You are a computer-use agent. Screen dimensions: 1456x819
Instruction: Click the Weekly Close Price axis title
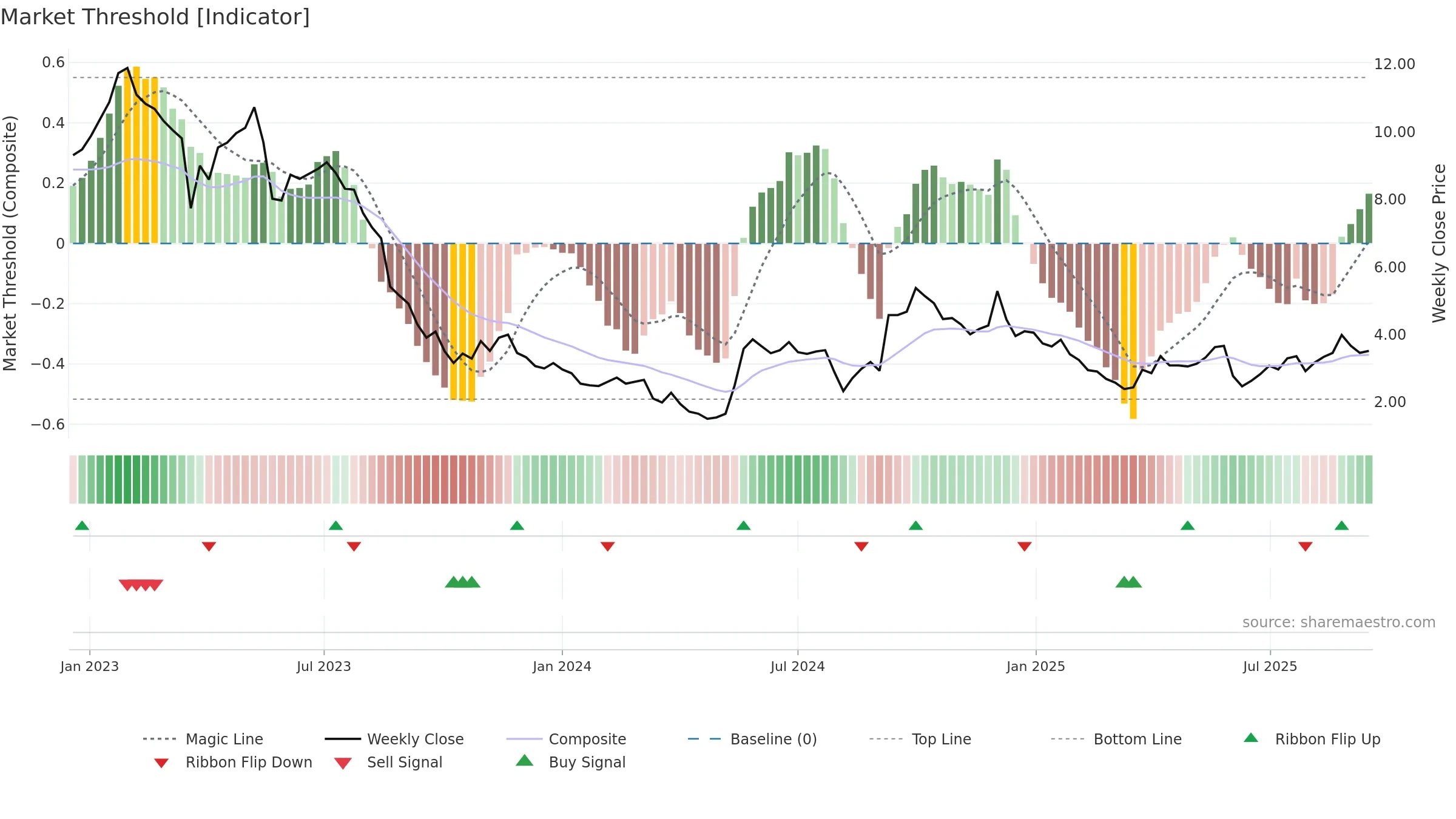1439,243
